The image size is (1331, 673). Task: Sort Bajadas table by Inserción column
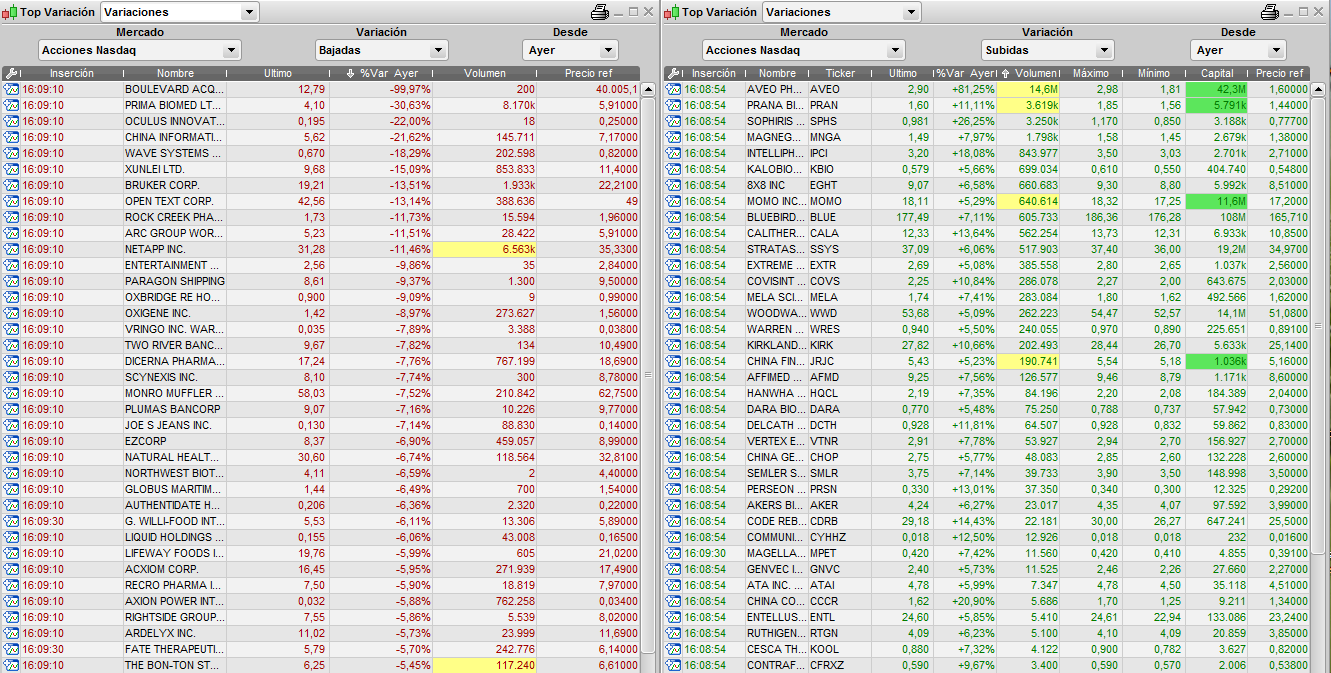[x=72, y=73]
